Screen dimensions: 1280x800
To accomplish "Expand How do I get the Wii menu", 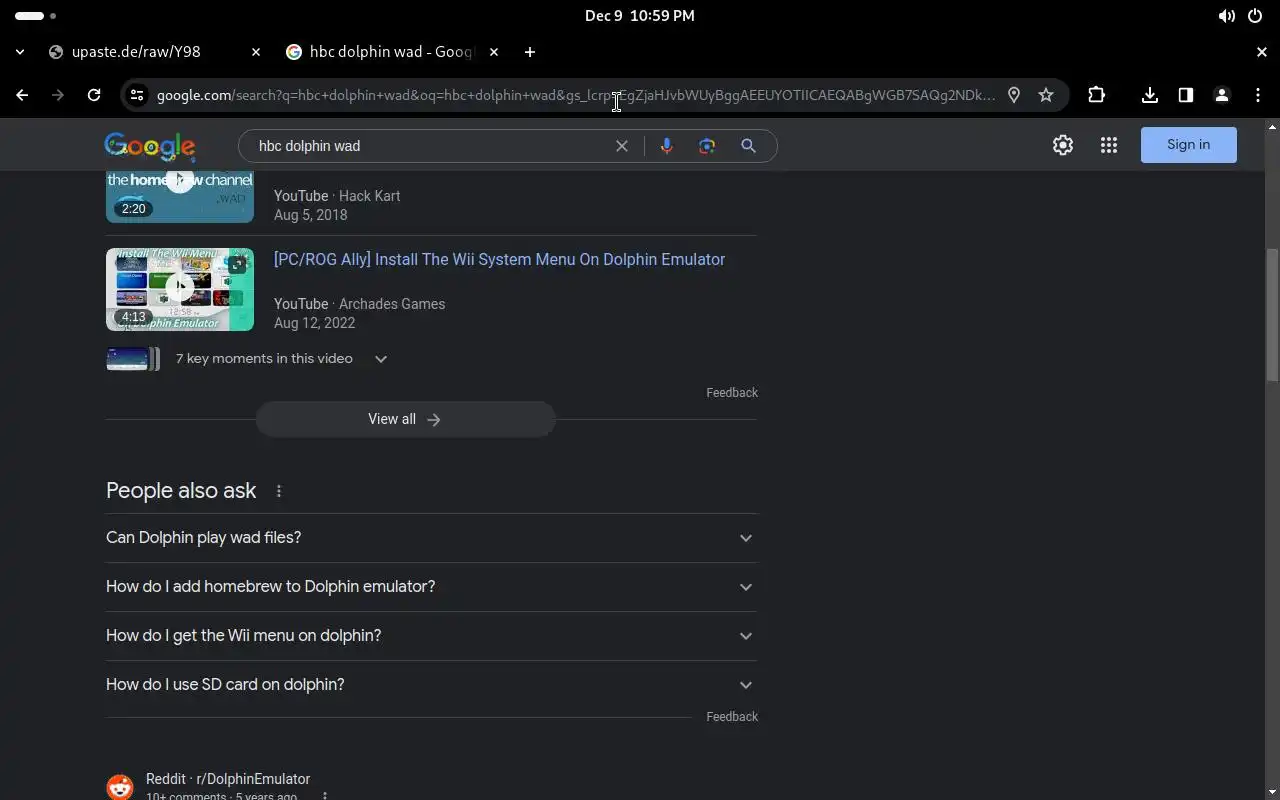I will tap(431, 636).
